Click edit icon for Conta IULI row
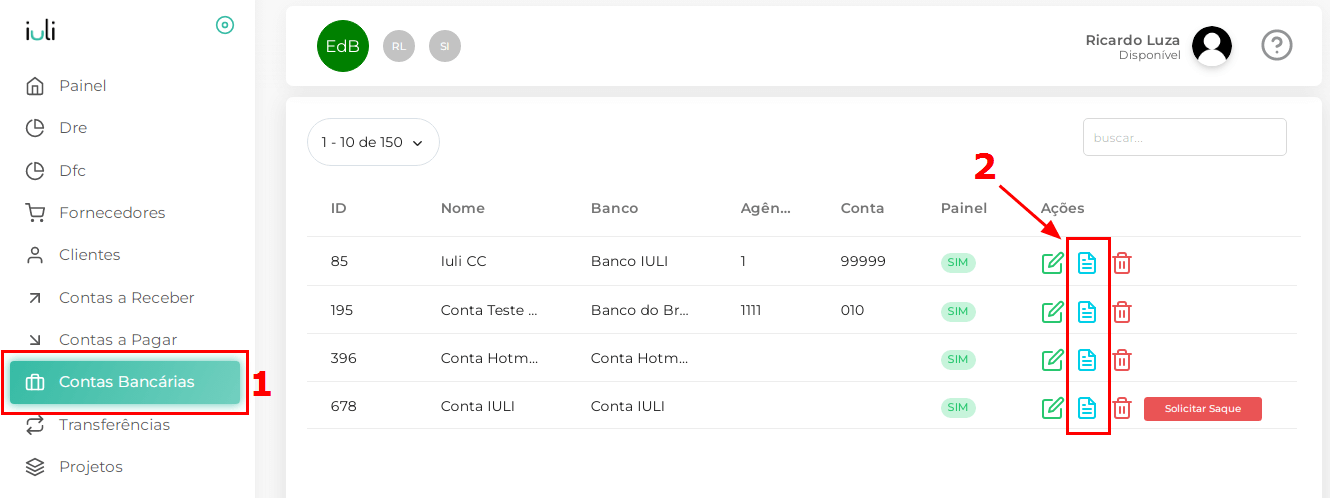 (1052, 408)
